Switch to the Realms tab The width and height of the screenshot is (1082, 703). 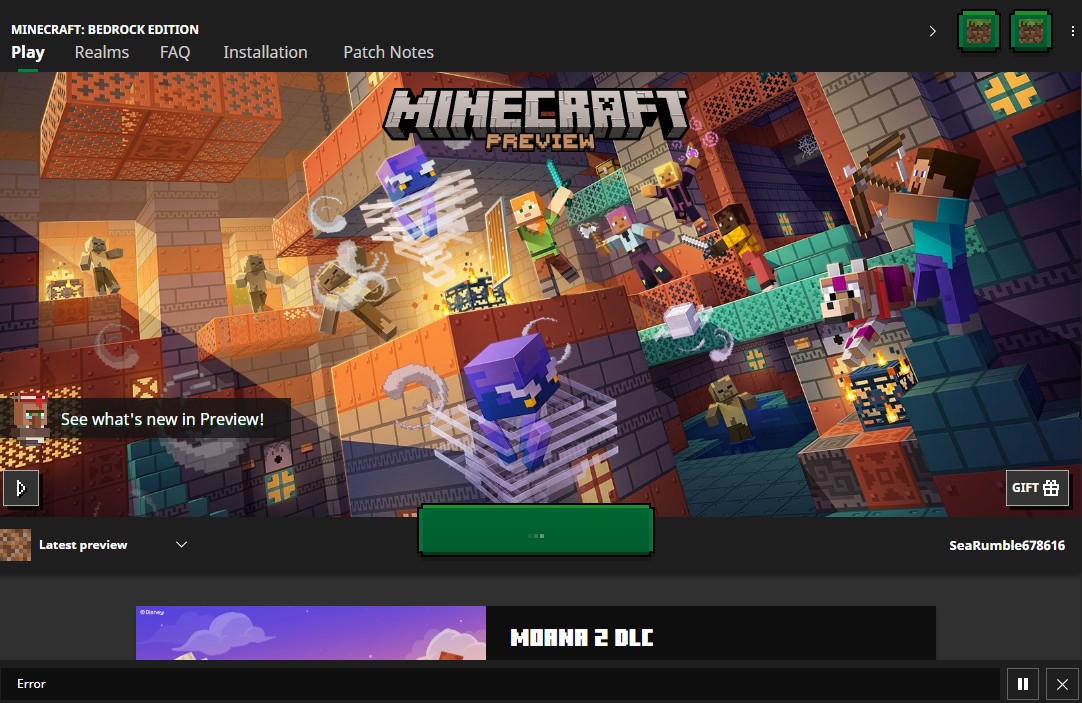(101, 52)
